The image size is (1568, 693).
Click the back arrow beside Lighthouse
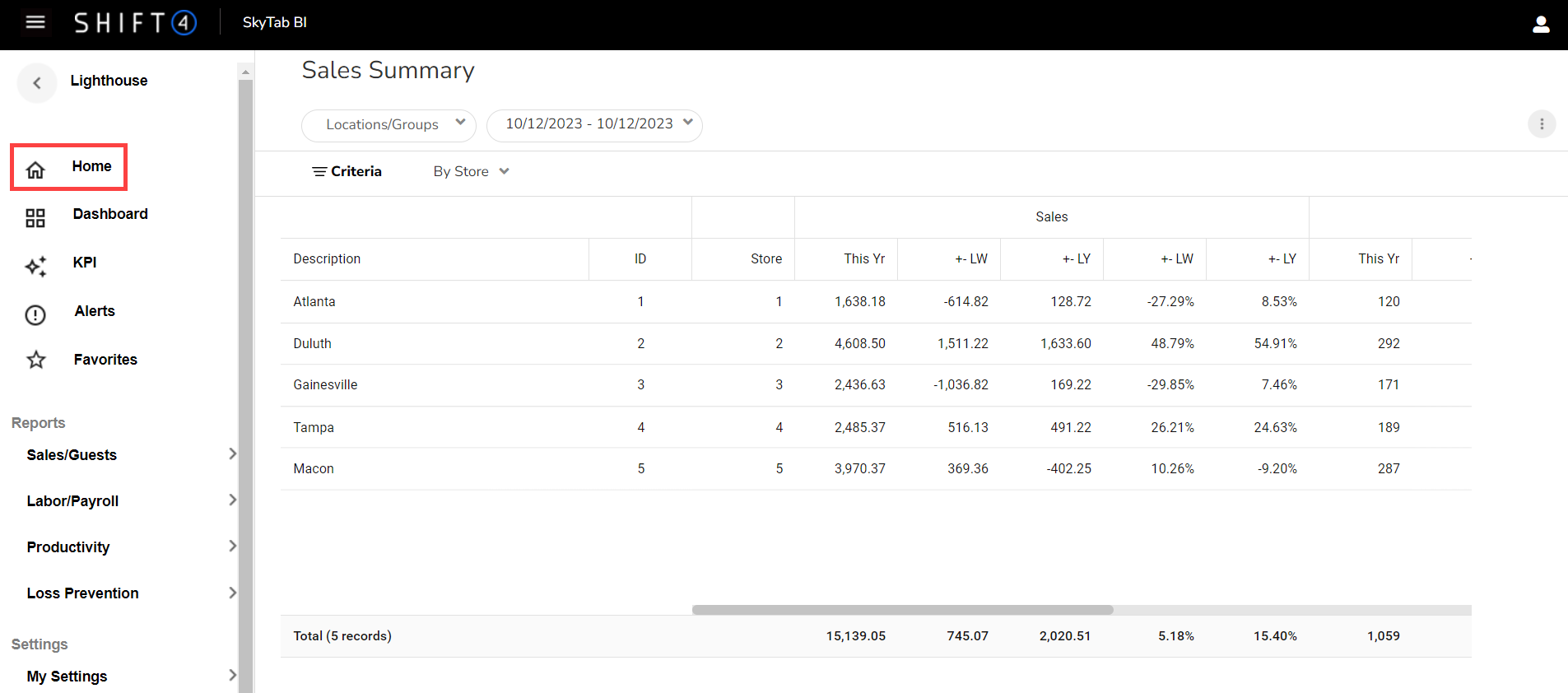pos(37,82)
